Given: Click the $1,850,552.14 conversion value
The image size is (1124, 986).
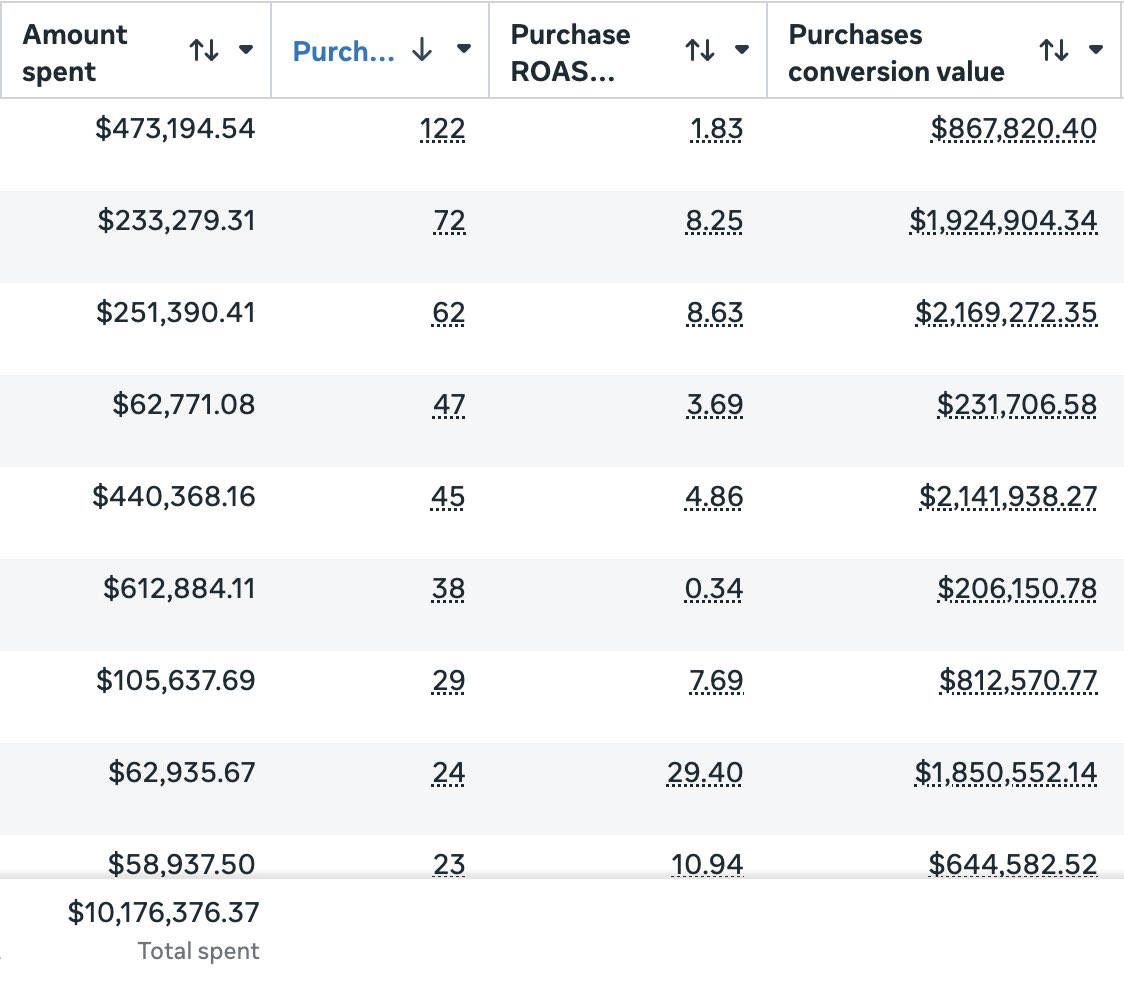Looking at the screenshot, I should [x=1006, y=773].
